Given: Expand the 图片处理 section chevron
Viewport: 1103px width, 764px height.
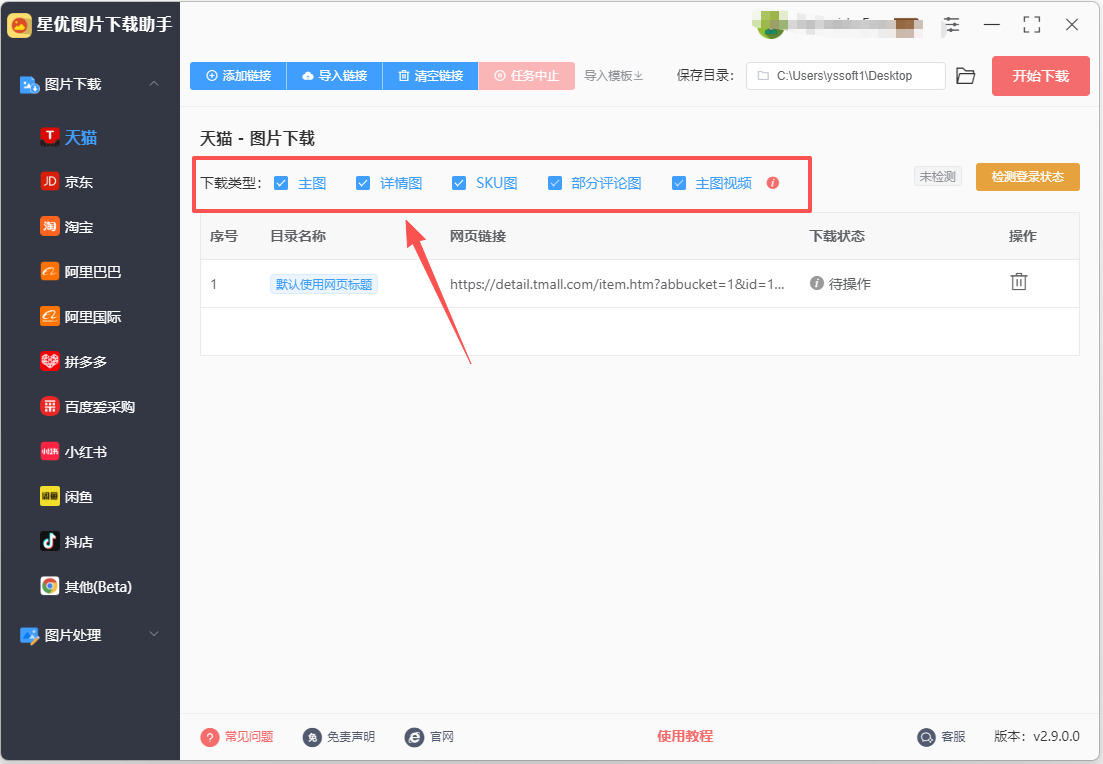Looking at the screenshot, I should (154, 634).
